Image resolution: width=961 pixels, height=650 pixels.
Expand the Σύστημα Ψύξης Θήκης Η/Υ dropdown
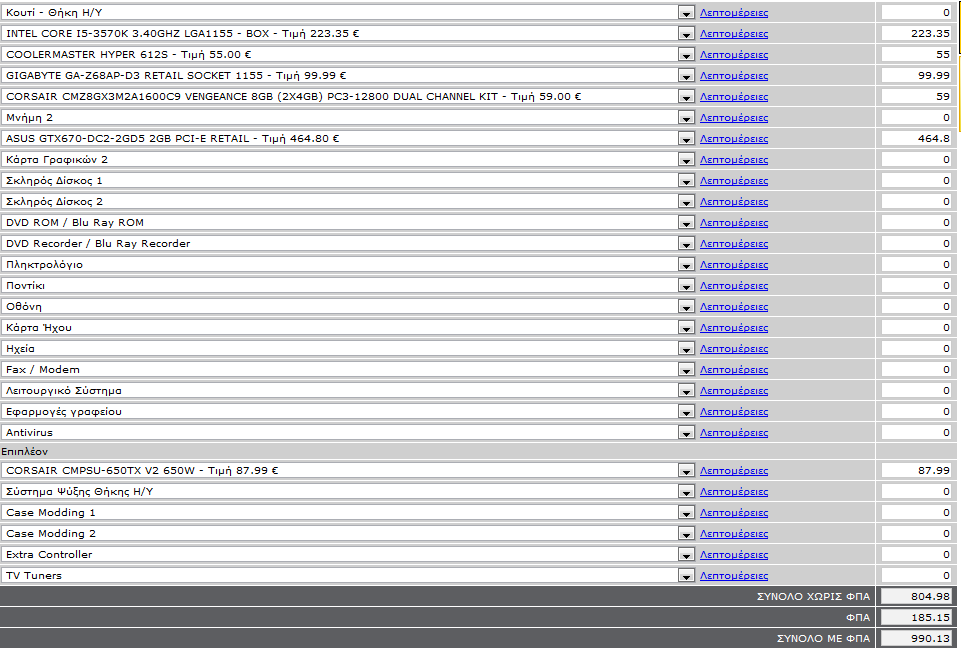[x=348, y=491]
